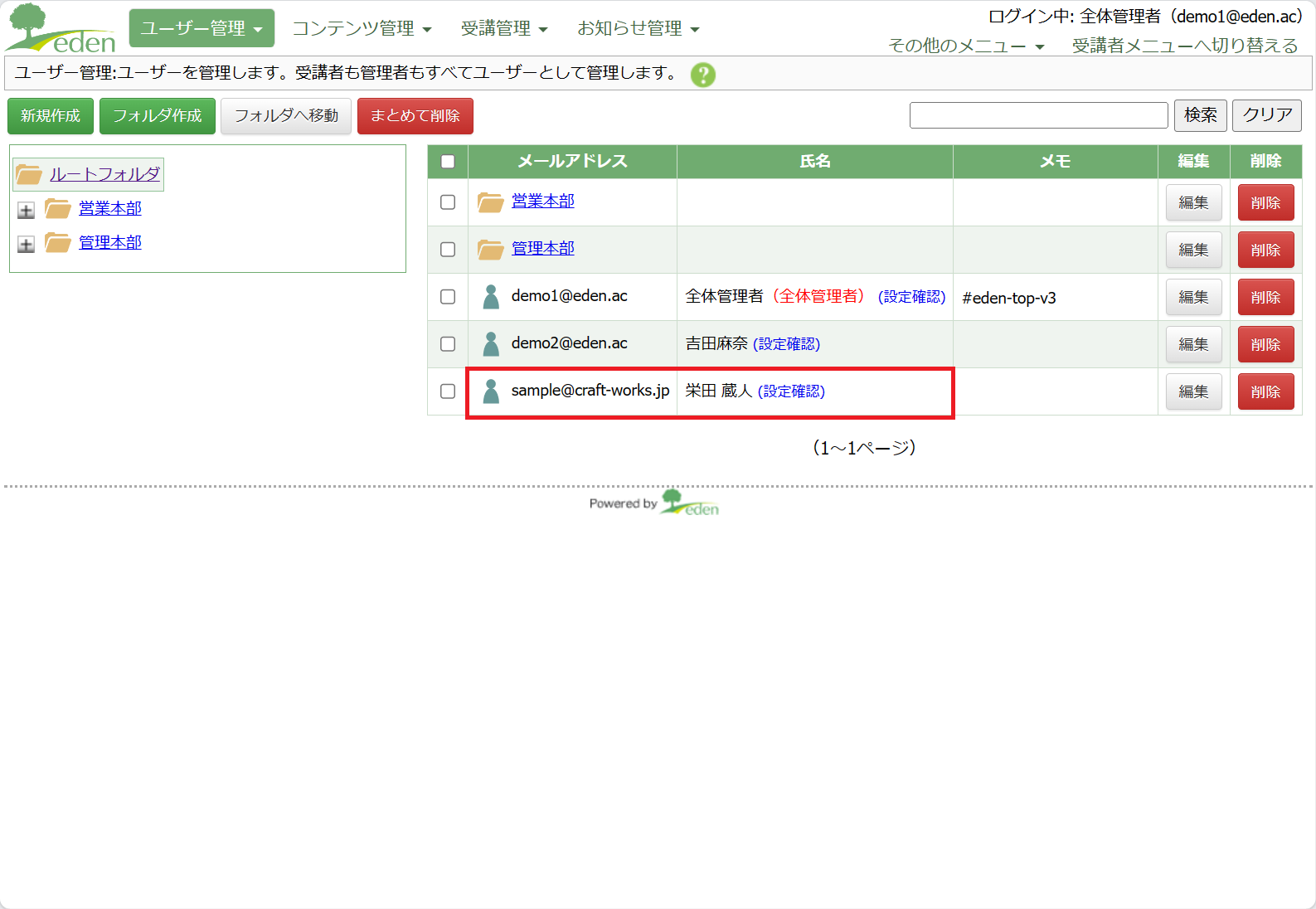Click the ルートフォルダ folder icon
This screenshot has width=1316, height=909.
29,174
